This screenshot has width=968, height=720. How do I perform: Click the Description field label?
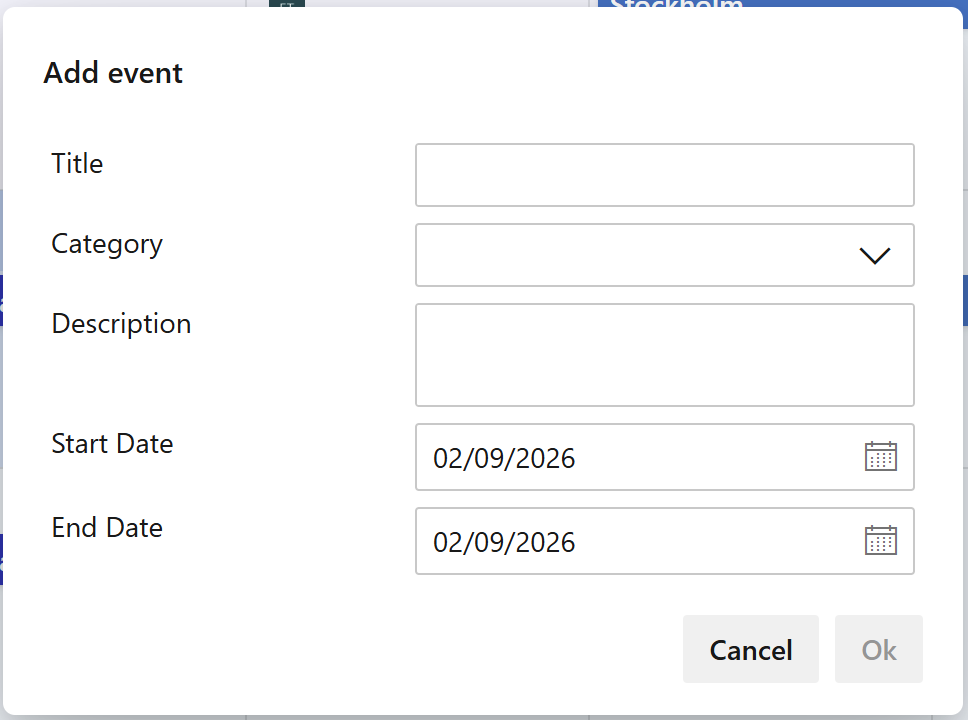click(121, 323)
